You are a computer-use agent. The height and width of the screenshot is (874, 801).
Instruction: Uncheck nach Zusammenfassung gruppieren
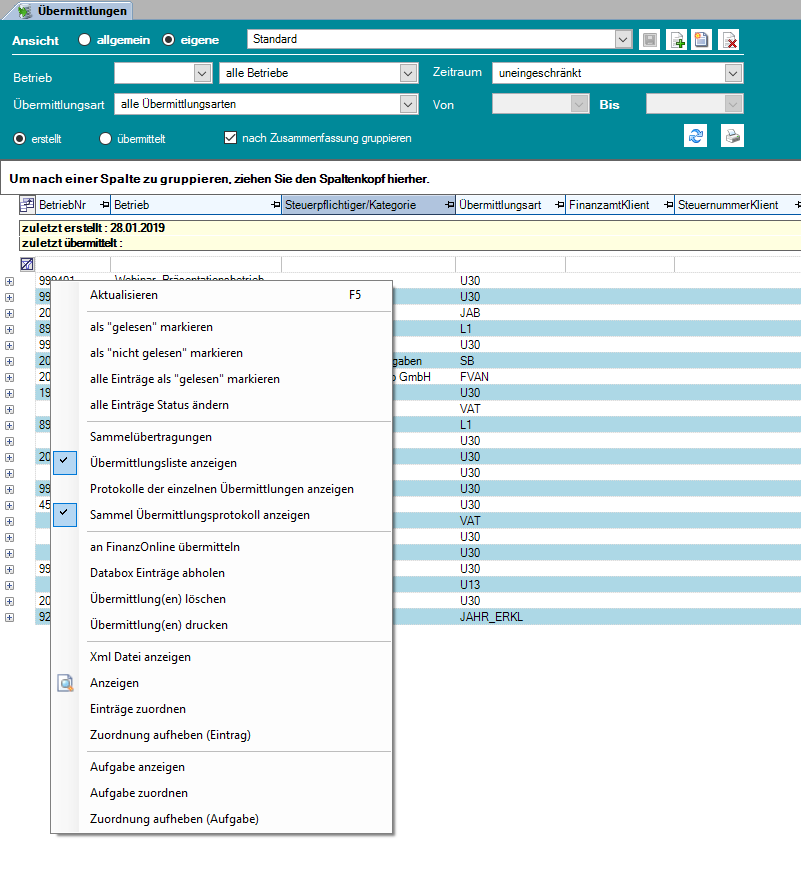(230, 138)
